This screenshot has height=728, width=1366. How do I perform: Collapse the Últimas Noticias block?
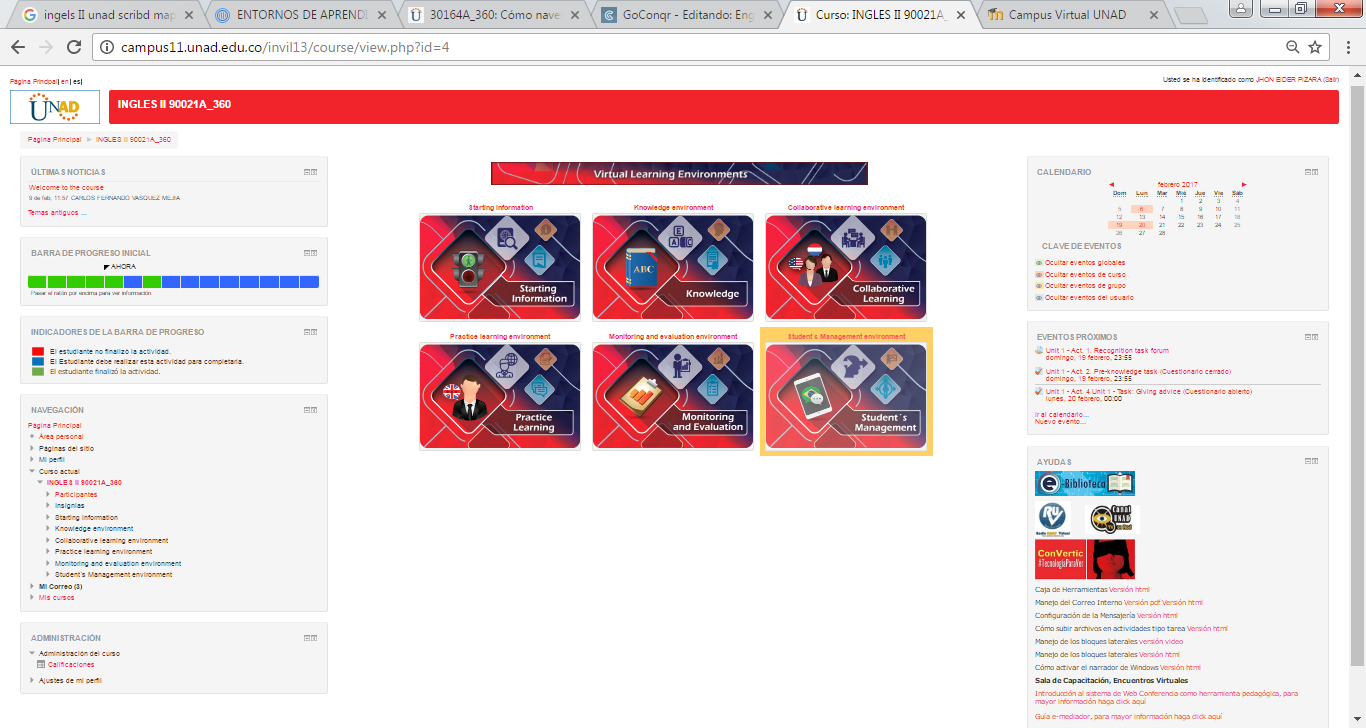(x=307, y=172)
